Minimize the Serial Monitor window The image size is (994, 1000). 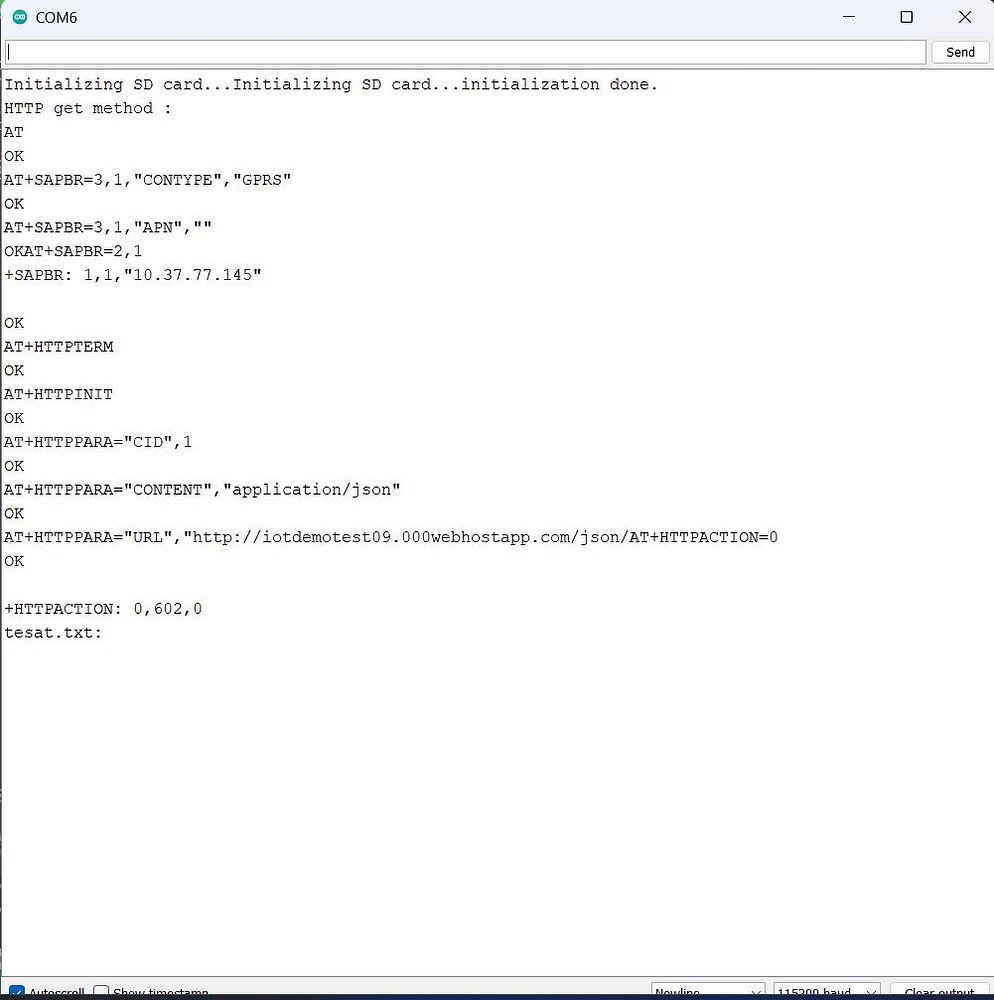pyautogui.click(x=849, y=17)
